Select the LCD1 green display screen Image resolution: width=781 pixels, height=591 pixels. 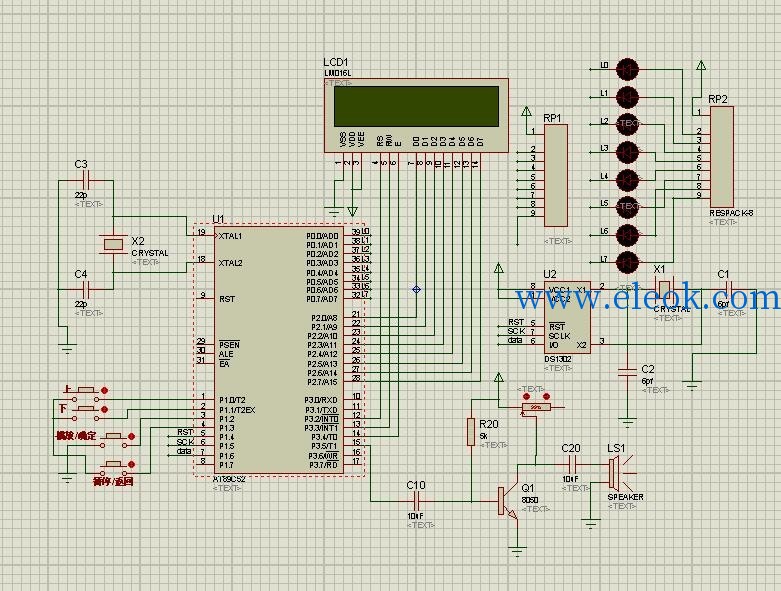click(416, 106)
